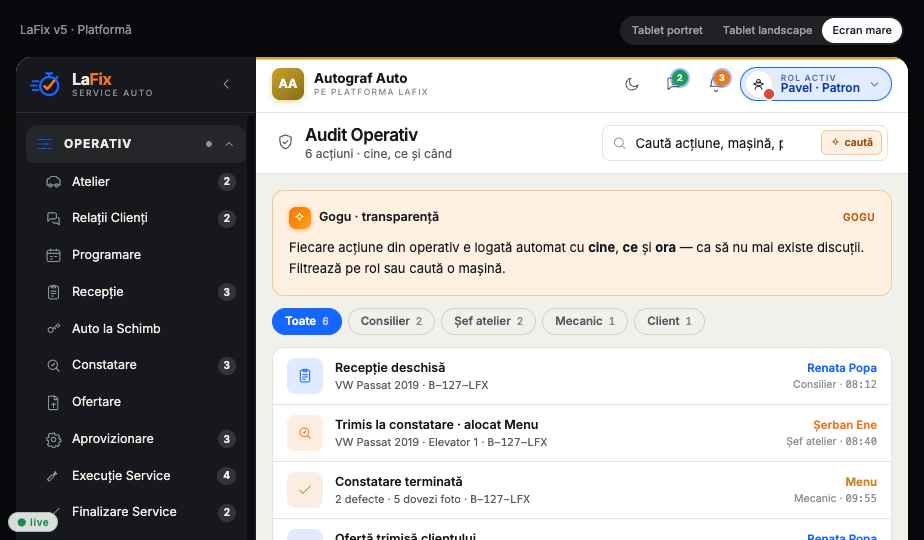Click the caută button
Viewport: 924px width, 540px height.
click(x=852, y=143)
